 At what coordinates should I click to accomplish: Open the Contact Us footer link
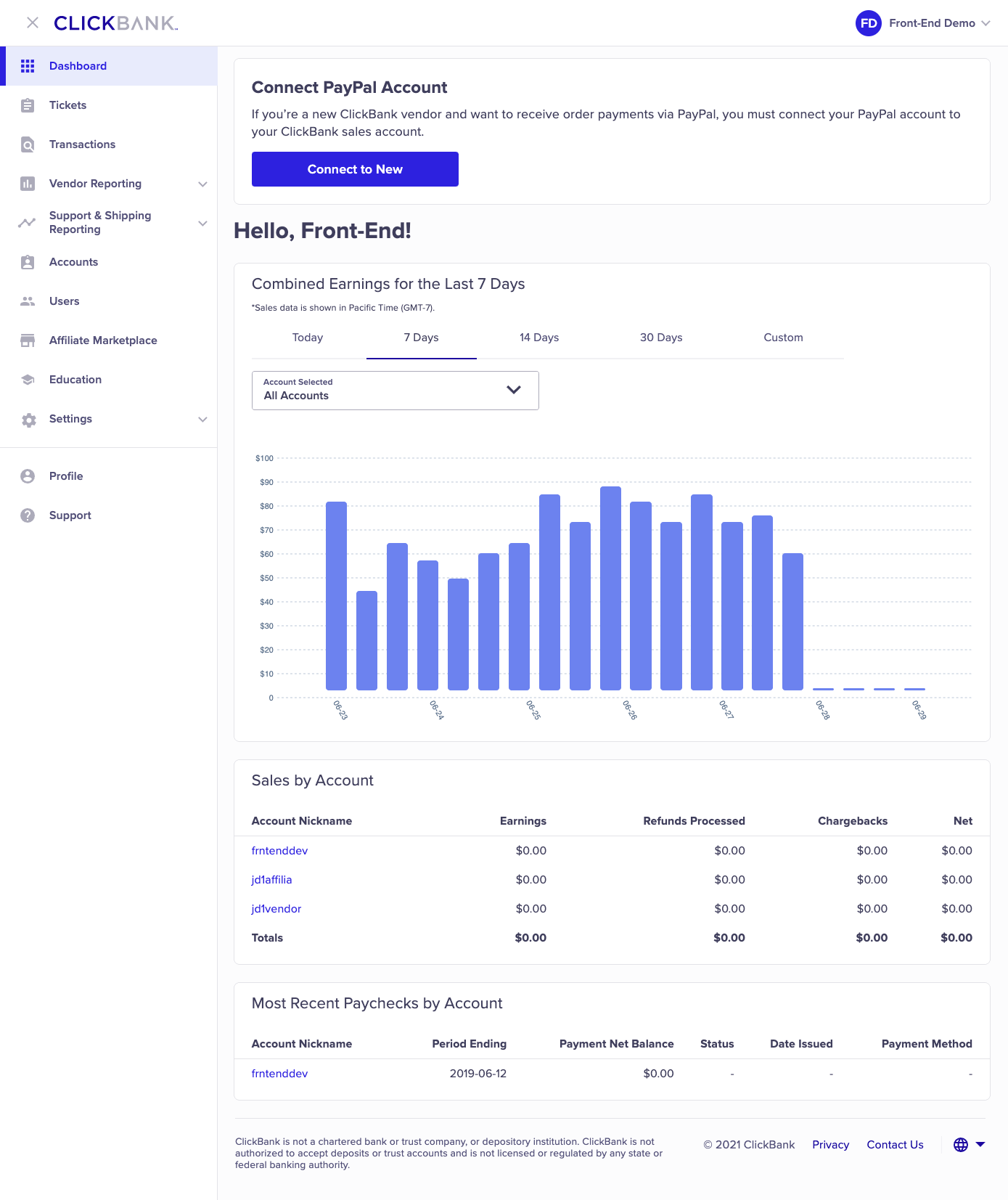[895, 1145]
